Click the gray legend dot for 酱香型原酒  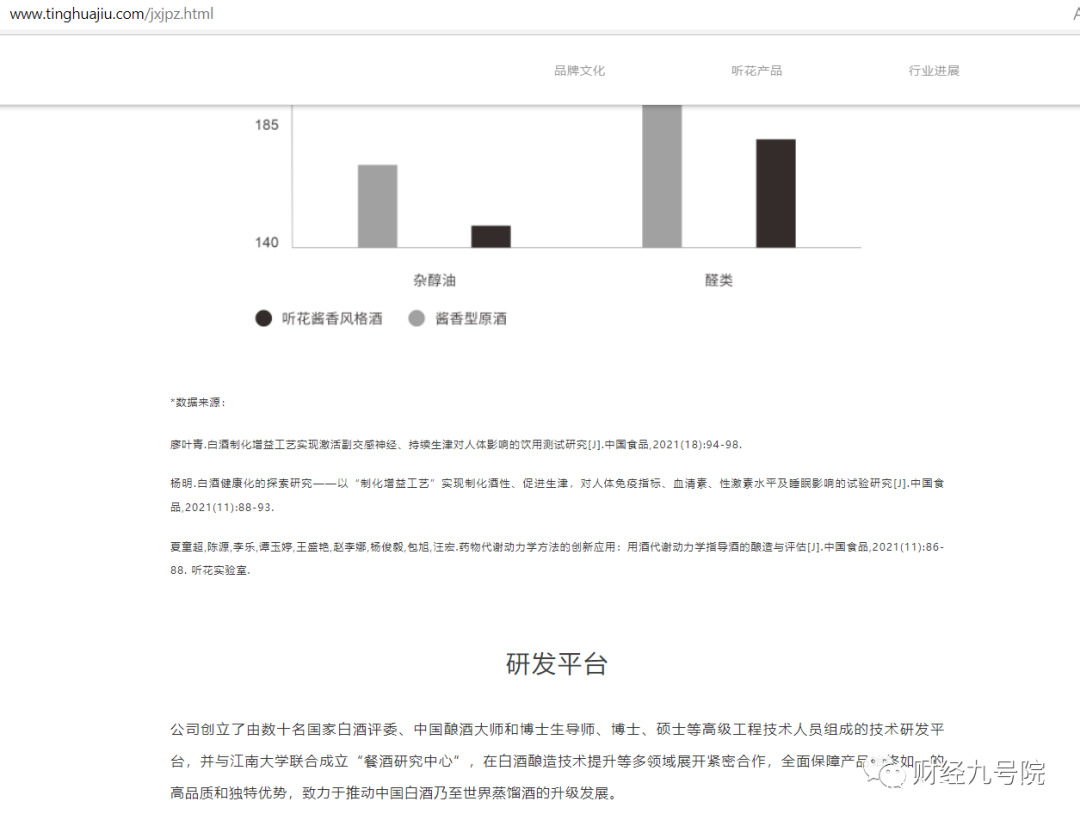pos(416,318)
